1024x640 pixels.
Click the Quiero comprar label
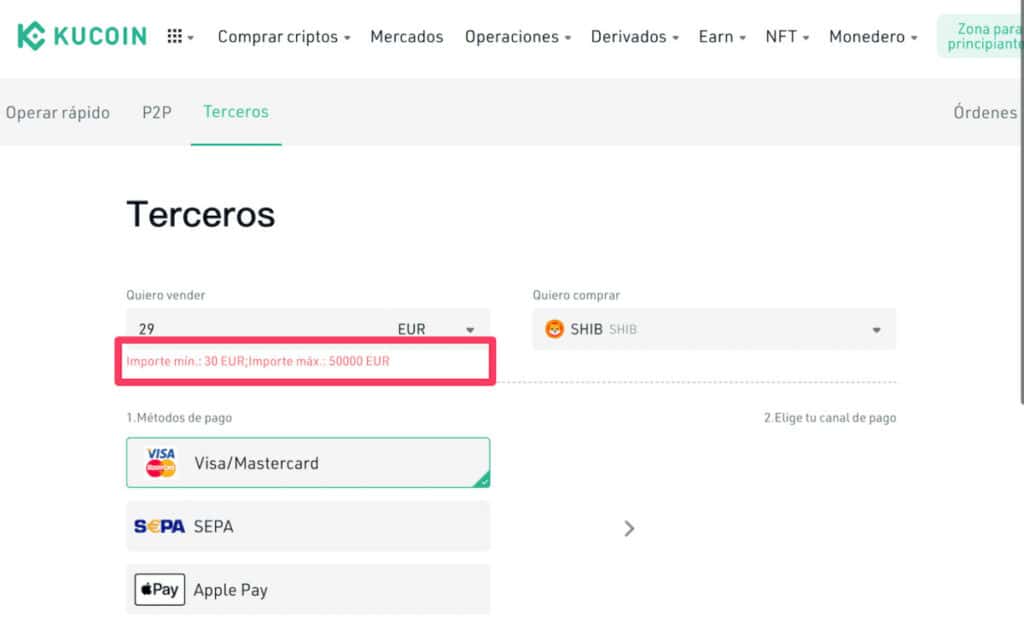576,295
